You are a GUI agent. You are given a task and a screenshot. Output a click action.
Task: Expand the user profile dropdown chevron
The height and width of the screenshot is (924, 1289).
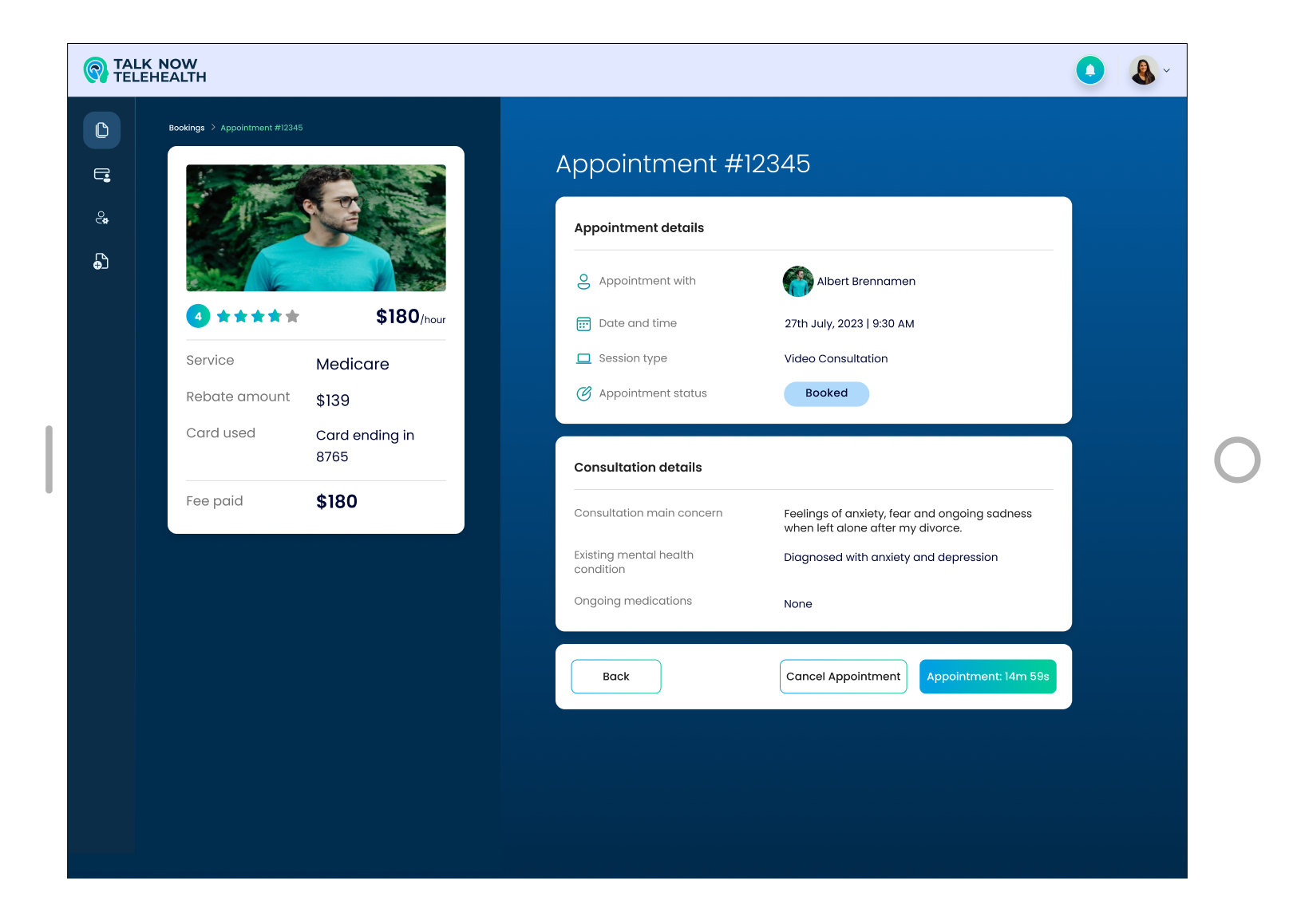click(x=1166, y=71)
